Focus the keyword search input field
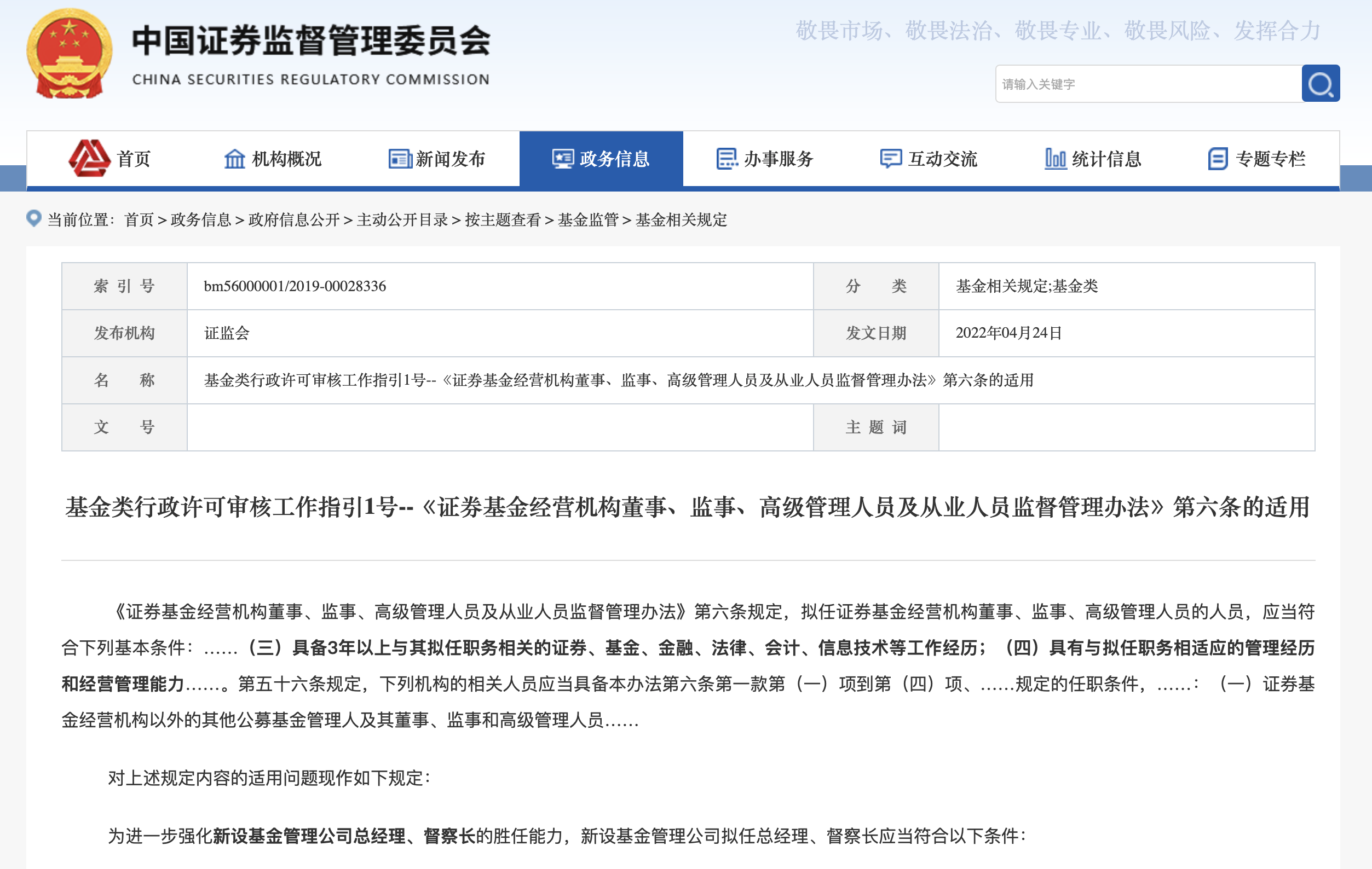The height and width of the screenshot is (869, 1372). (x=1148, y=84)
